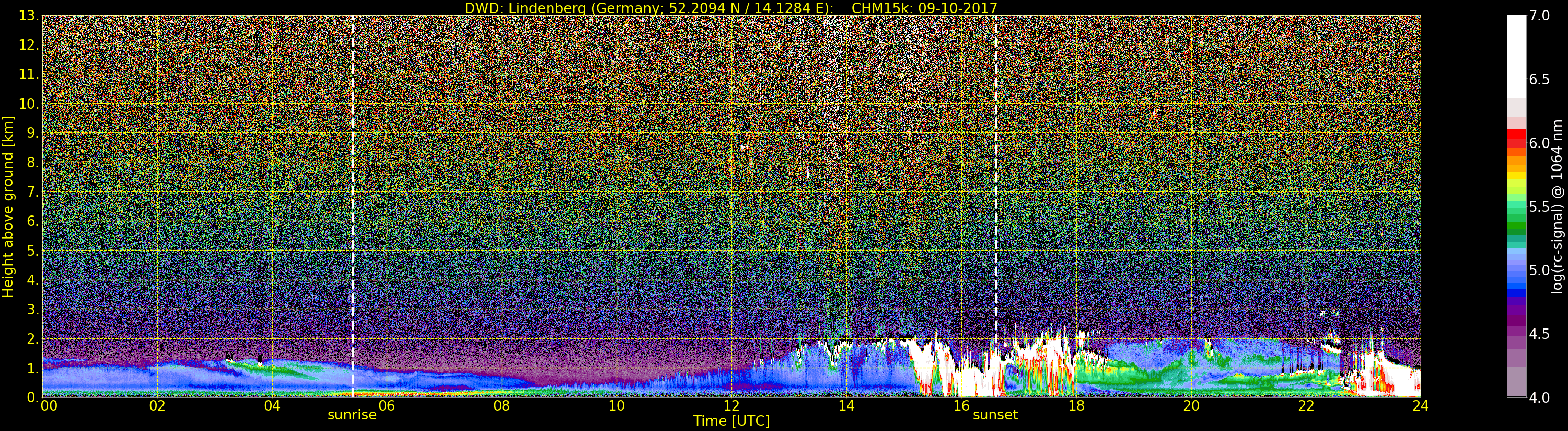
Task: Click the '2.' height axis tick label
Action: pyautogui.click(x=33, y=338)
